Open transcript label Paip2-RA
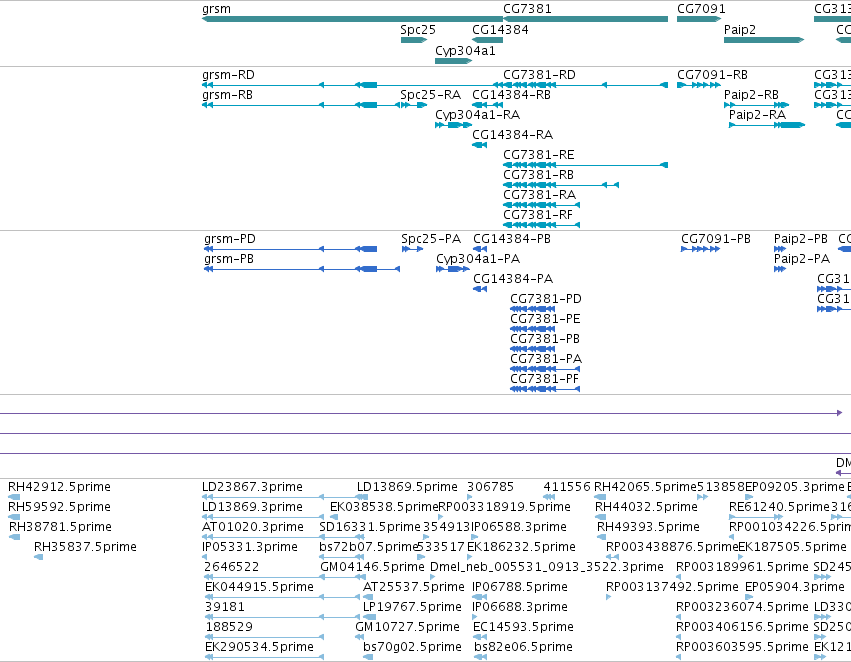The height and width of the screenshot is (662, 851). [x=757, y=115]
